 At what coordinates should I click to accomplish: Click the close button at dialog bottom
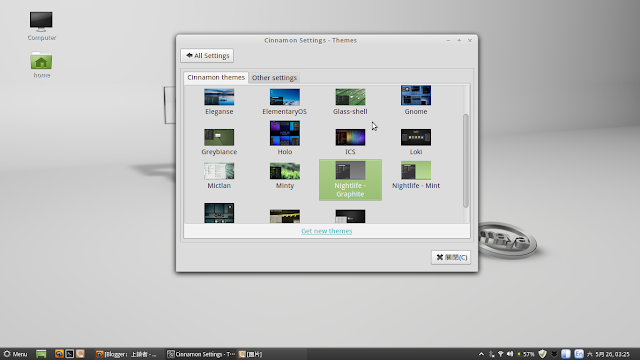pos(451,257)
